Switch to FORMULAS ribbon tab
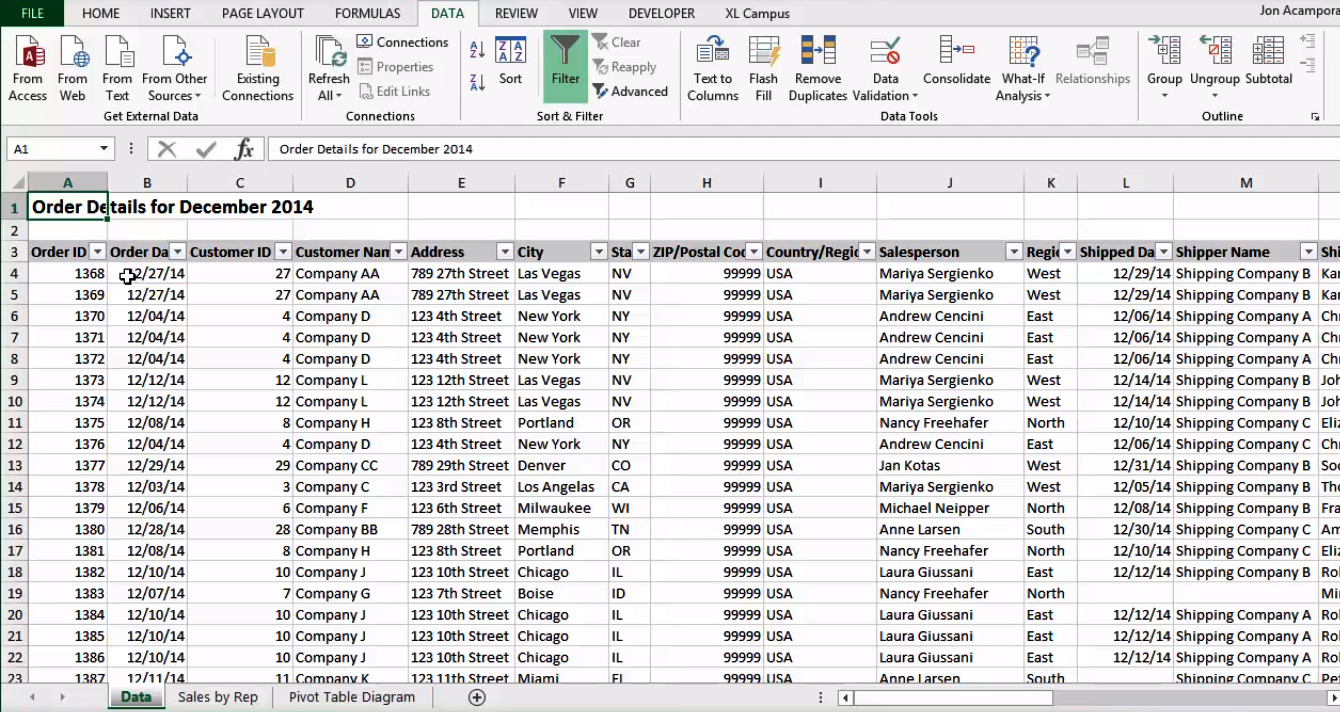Image resolution: width=1340 pixels, height=712 pixels. pyautogui.click(x=368, y=13)
